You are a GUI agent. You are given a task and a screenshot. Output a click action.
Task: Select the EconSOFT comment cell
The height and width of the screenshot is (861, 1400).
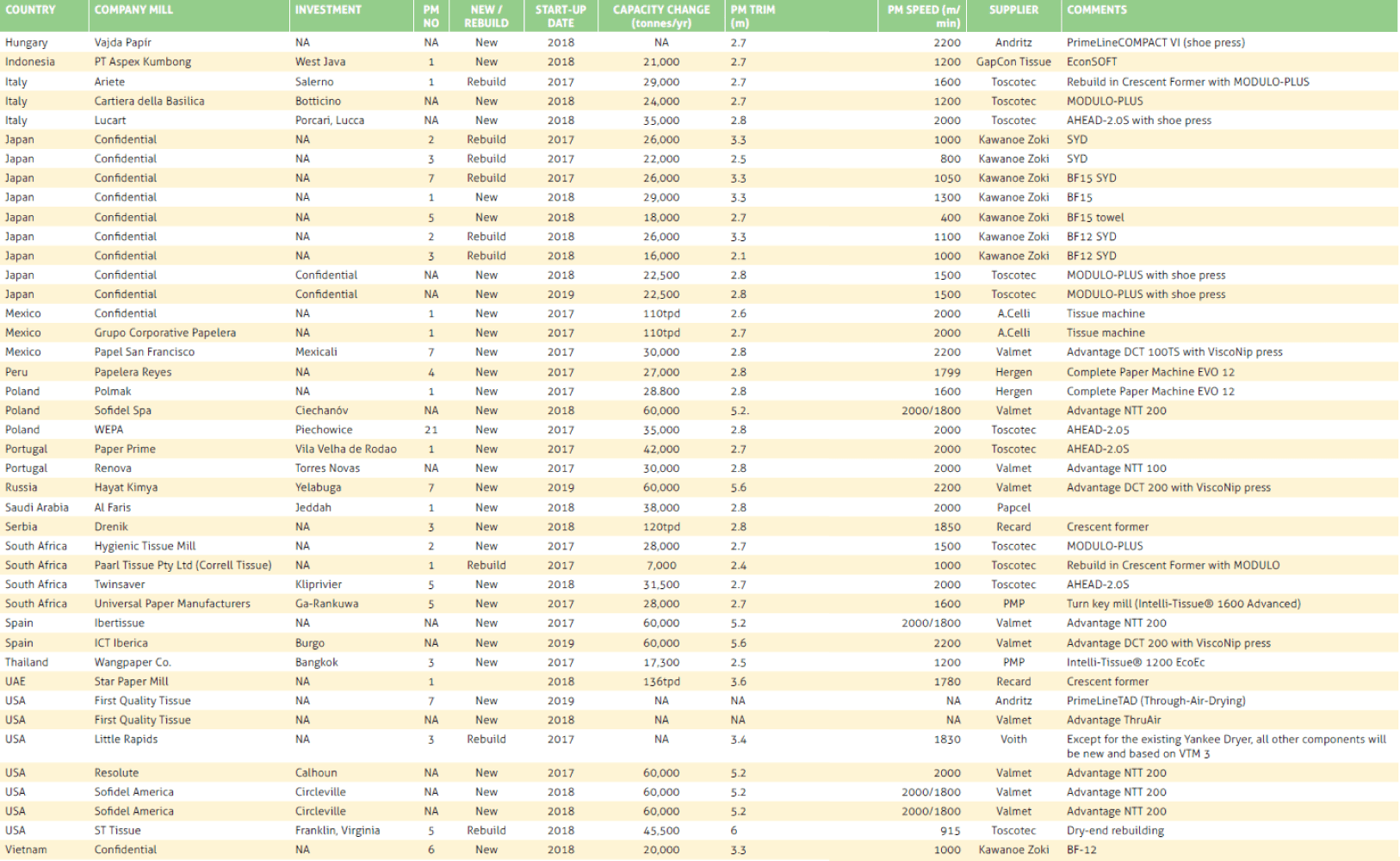point(1092,62)
